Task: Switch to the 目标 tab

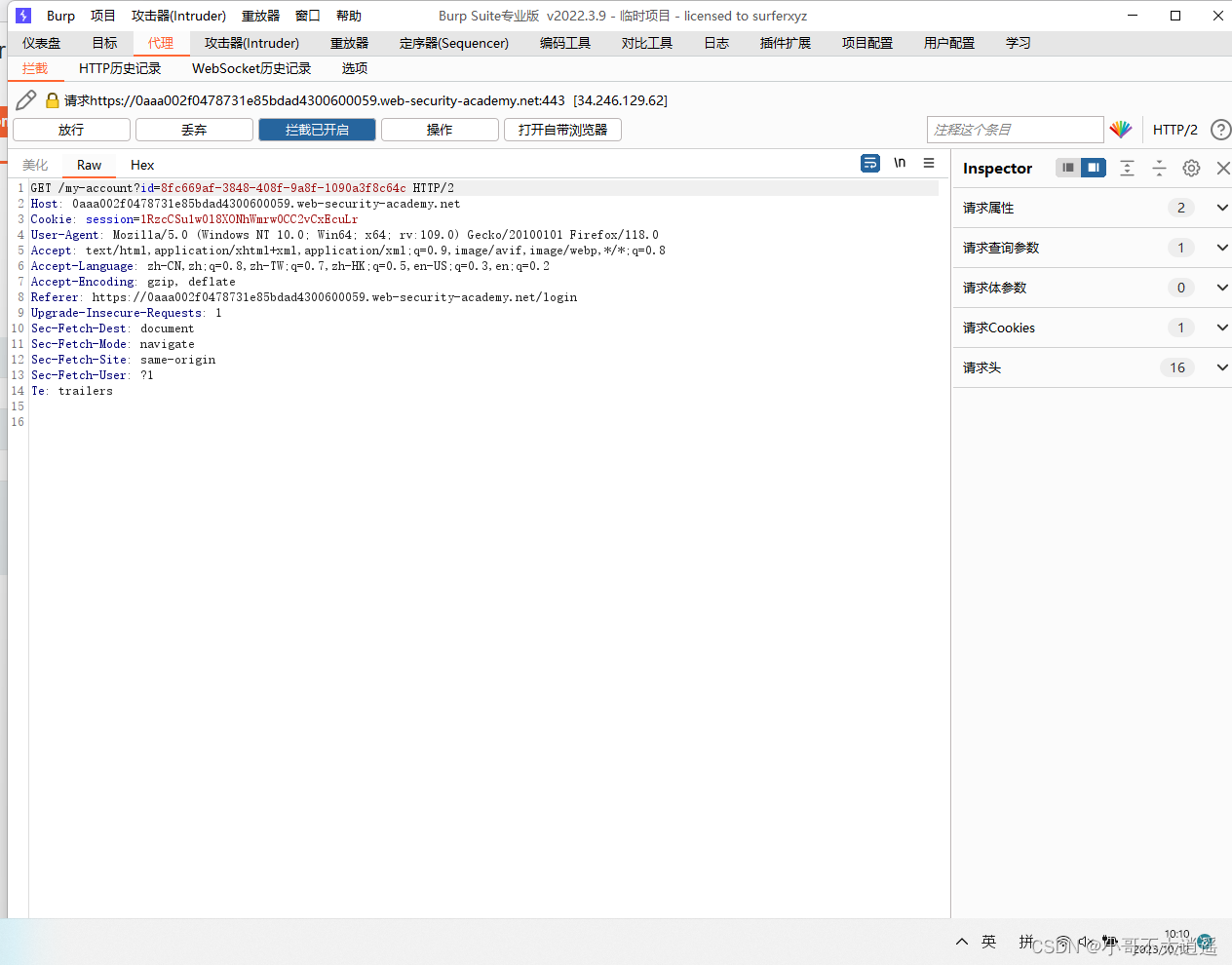Action: point(104,43)
